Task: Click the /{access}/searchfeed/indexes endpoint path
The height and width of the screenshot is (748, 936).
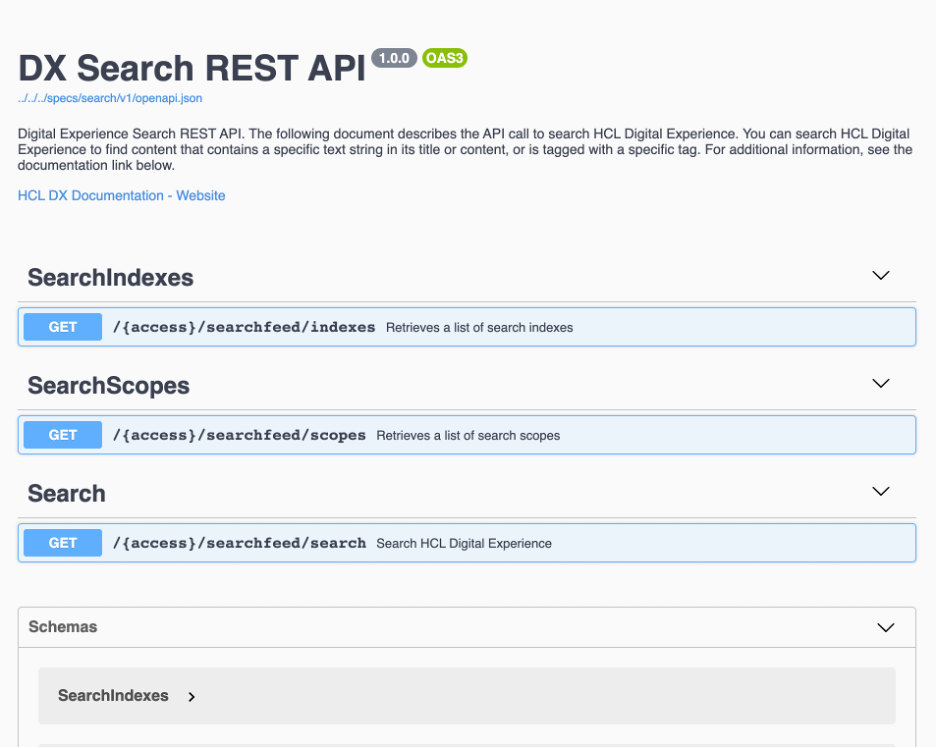Action: [x=243, y=327]
